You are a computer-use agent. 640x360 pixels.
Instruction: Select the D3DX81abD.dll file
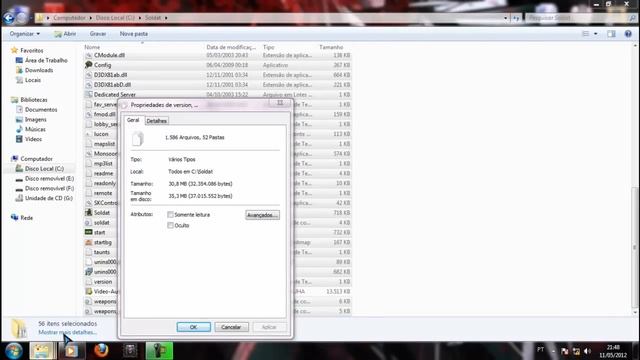coord(112,85)
